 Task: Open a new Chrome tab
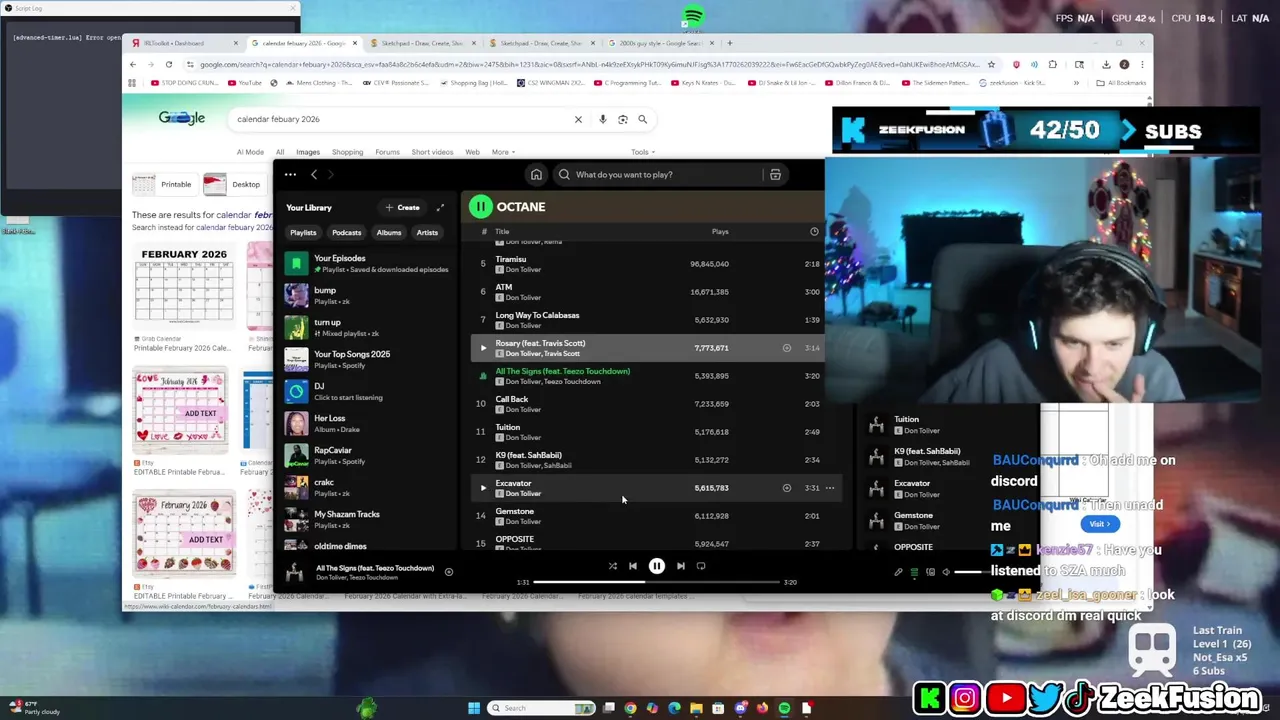(x=729, y=43)
